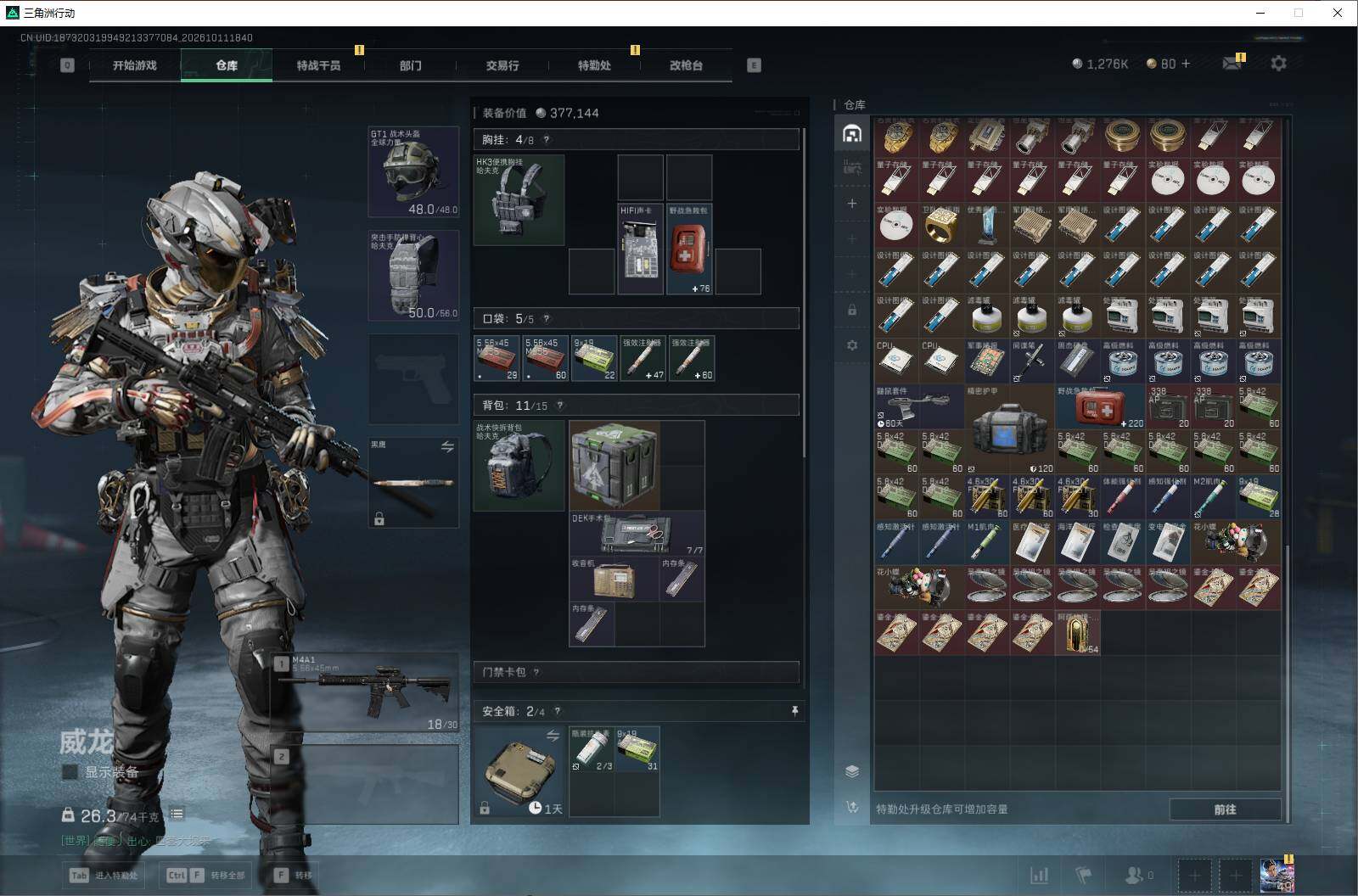The width and height of the screenshot is (1358, 896).
Task: Open help for 背包 backpack question mark
Action: tap(559, 406)
